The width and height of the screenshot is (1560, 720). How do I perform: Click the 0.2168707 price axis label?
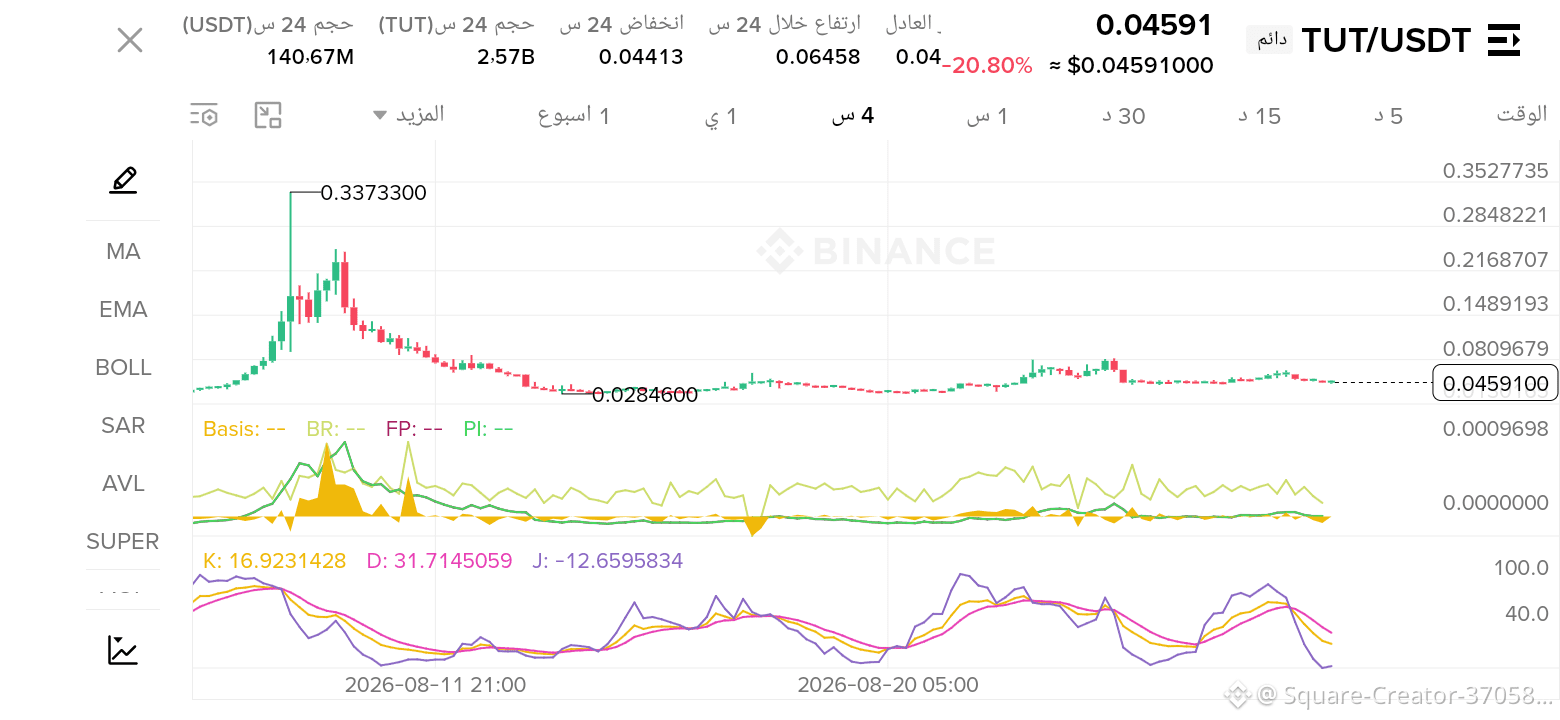(x=1495, y=259)
